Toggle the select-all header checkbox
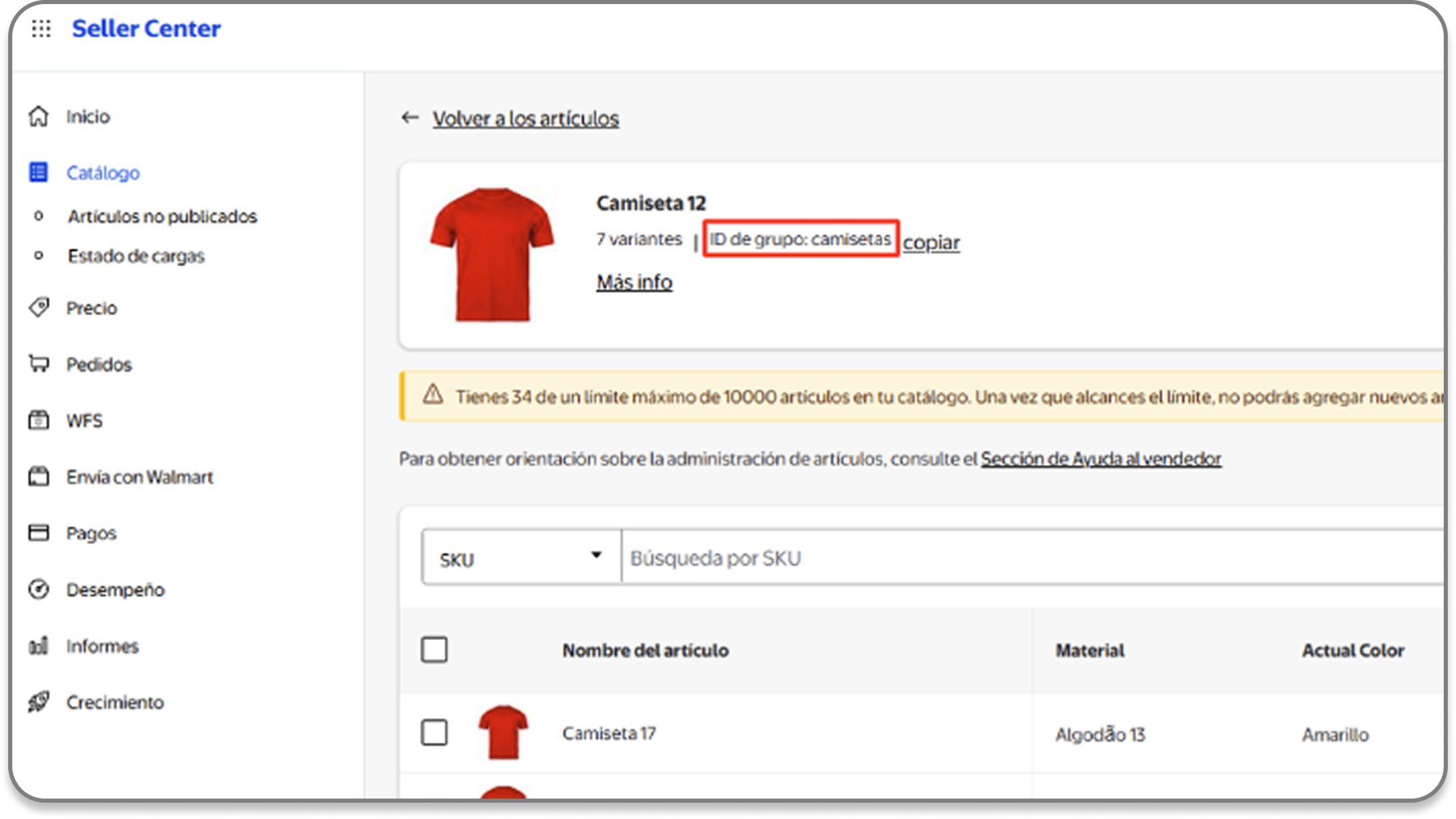This screenshot has height=819, width=1456. [434, 649]
